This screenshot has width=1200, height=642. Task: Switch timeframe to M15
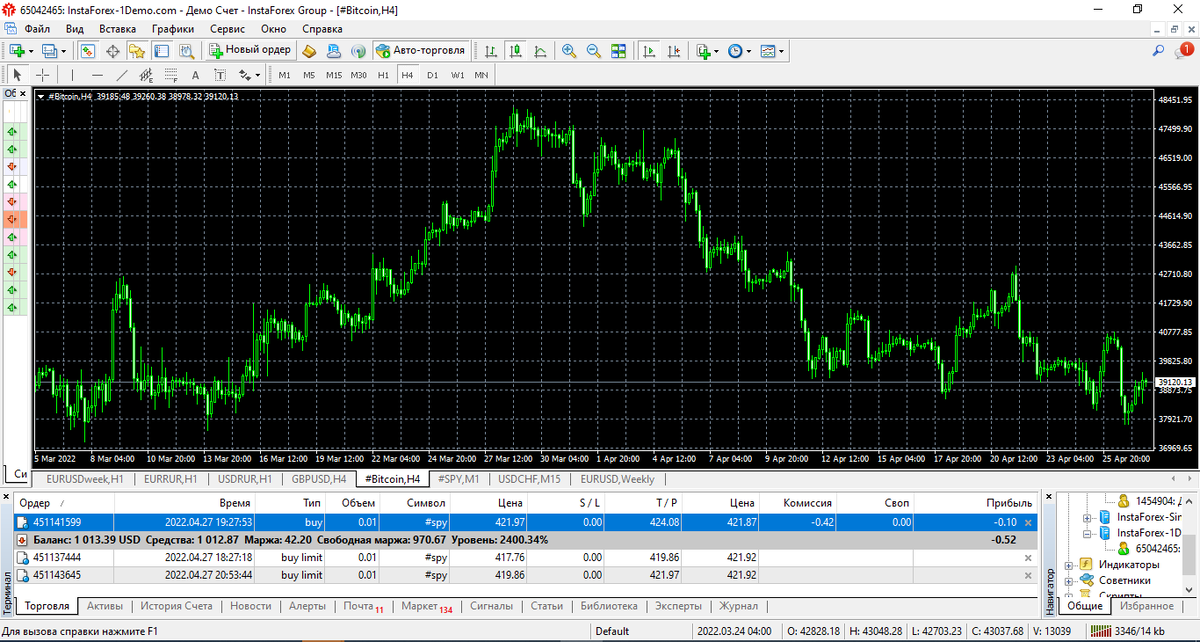[334, 75]
